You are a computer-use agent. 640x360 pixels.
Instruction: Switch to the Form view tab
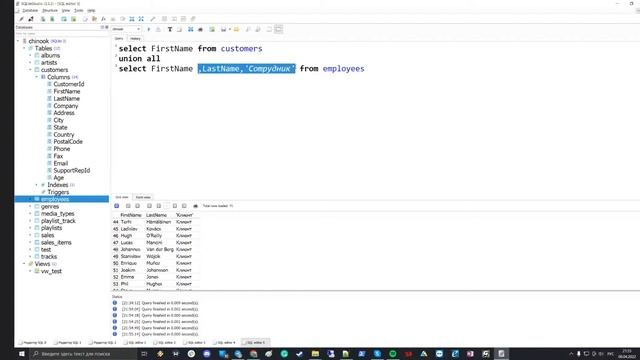pos(143,197)
